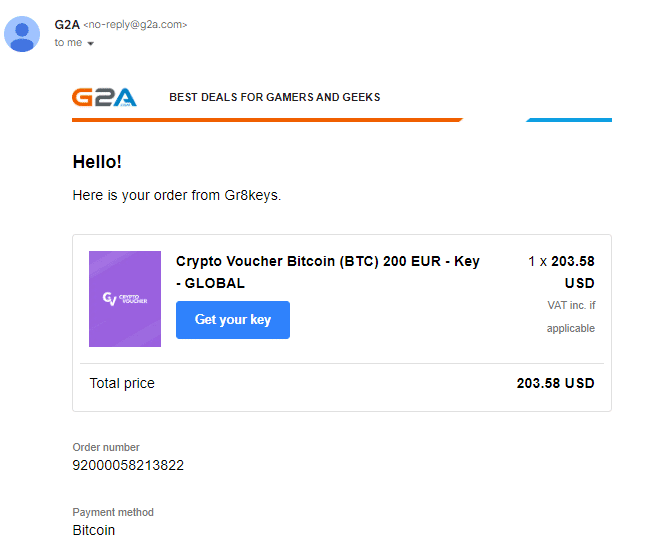Click the "Best deals for gamers and geeks" tagline
This screenshot has height=546, width=658.
[x=275, y=98]
